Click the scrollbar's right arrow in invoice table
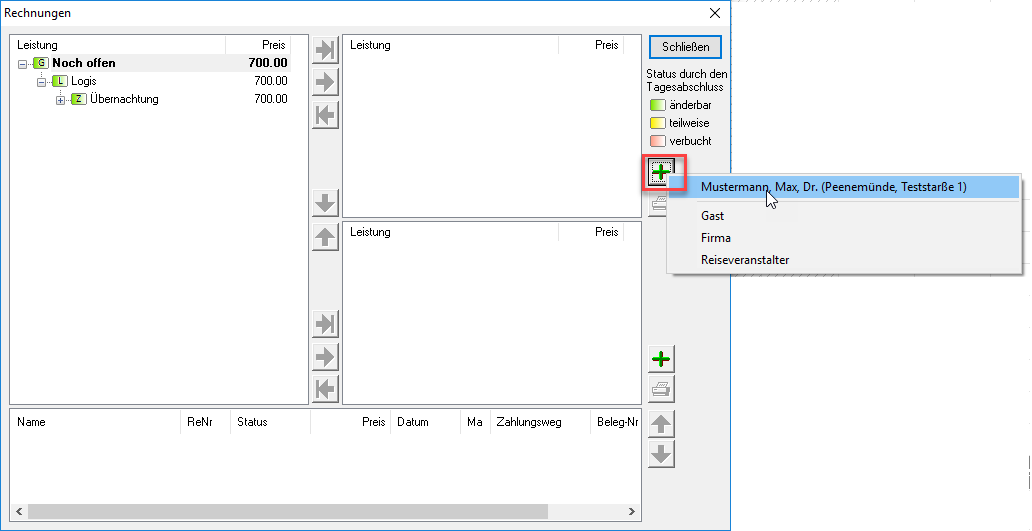Image resolution: width=1032 pixels, height=531 pixels. [x=632, y=511]
